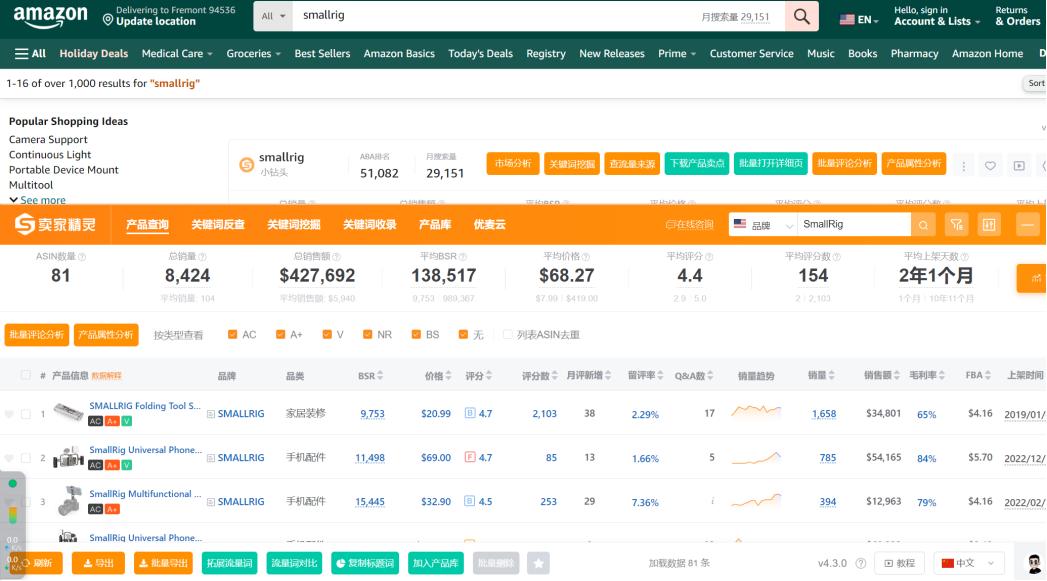This screenshot has width=1047, height=581.
Task: Click the column settings icon in orange bar
Action: (990, 225)
